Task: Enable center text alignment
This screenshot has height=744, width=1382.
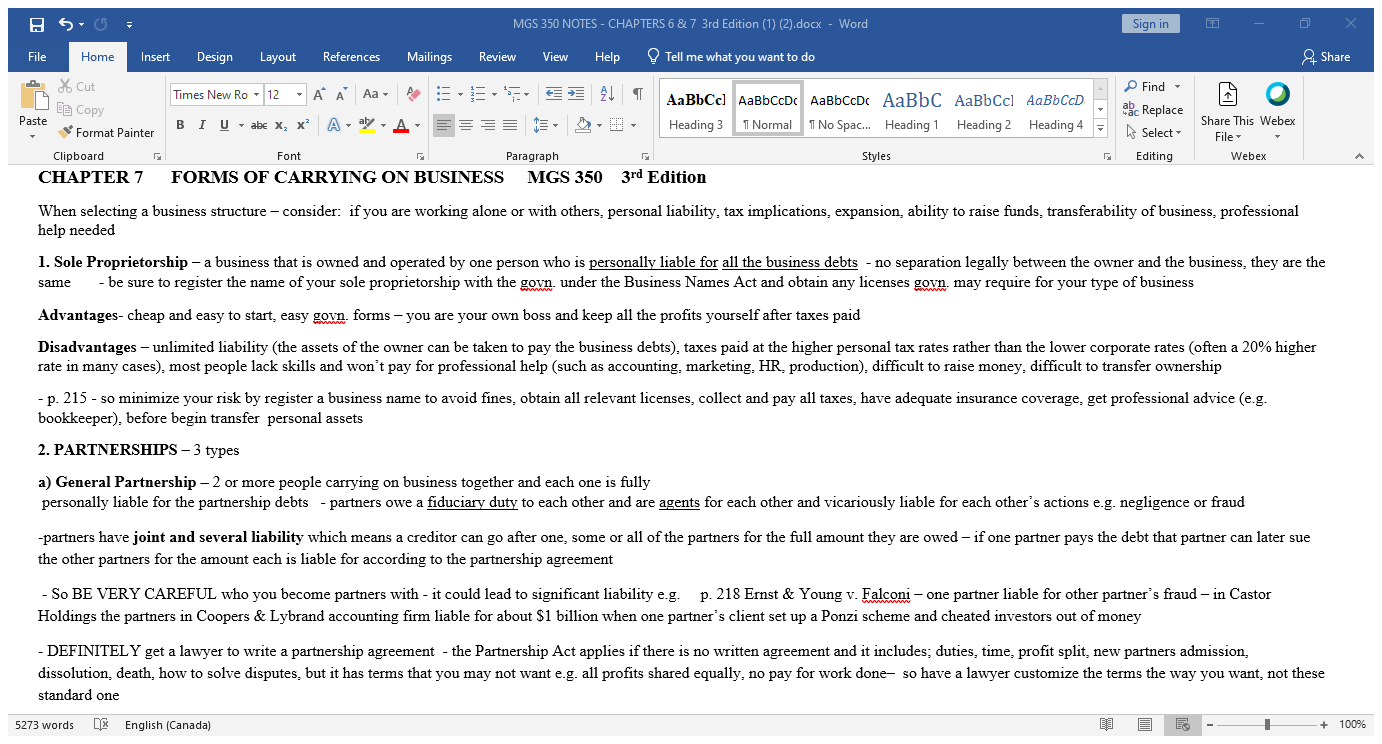Action: 466,124
